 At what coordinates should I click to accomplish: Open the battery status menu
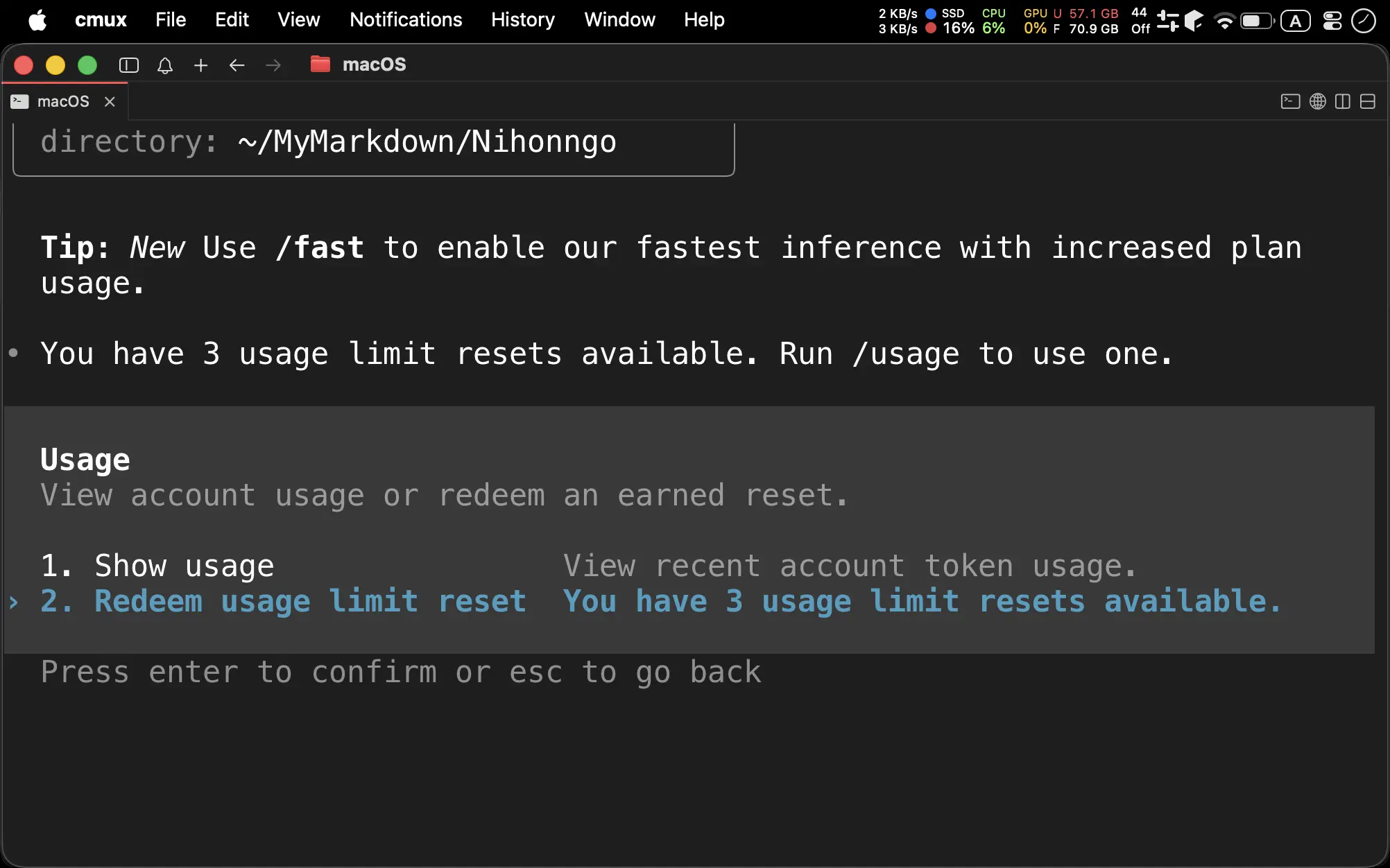tap(1257, 21)
